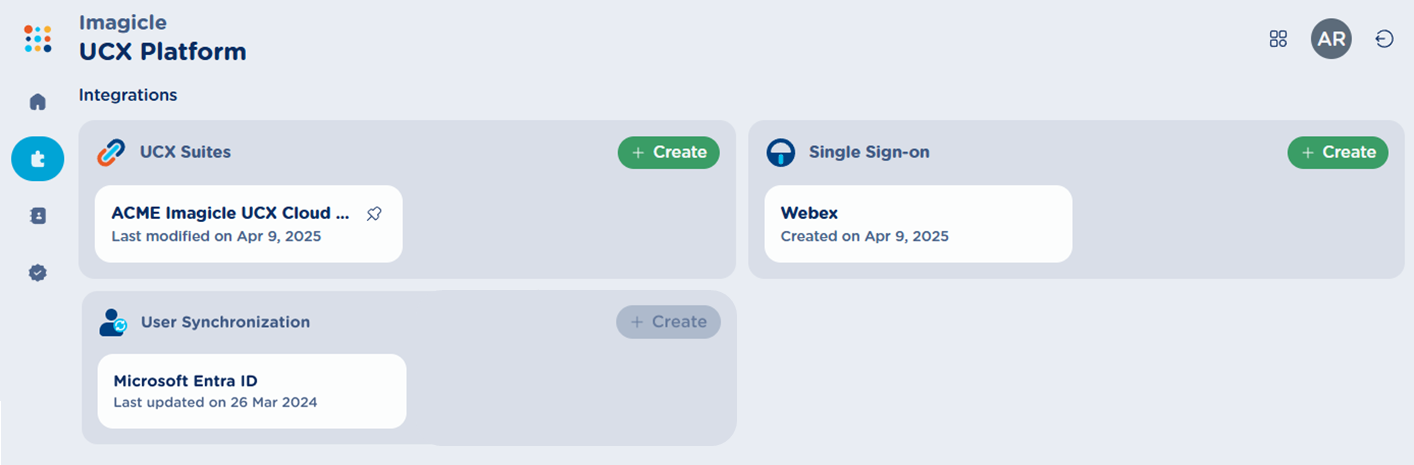This screenshot has height=465, width=1414.
Task: Click Create in User Synchronization section
Action: 668,321
